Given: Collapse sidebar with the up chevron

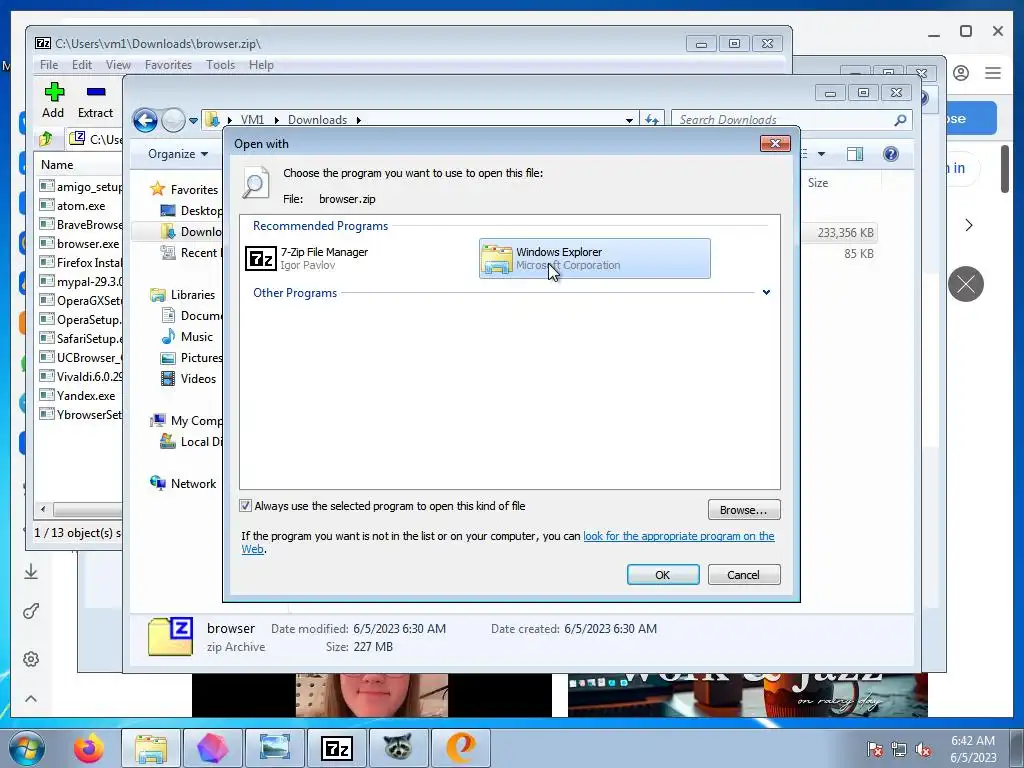Looking at the screenshot, I should click(x=31, y=699).
